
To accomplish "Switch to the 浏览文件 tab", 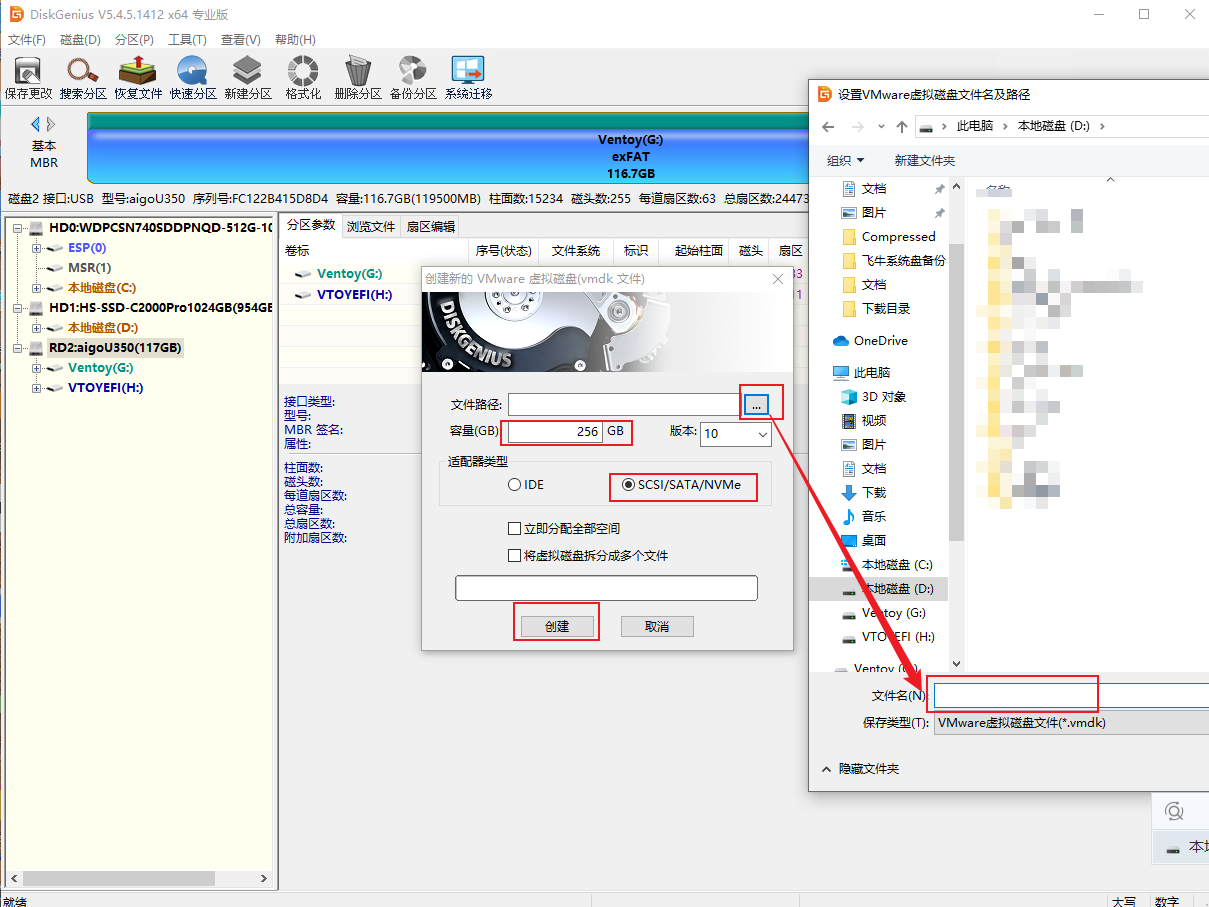I will pos(371,227).
